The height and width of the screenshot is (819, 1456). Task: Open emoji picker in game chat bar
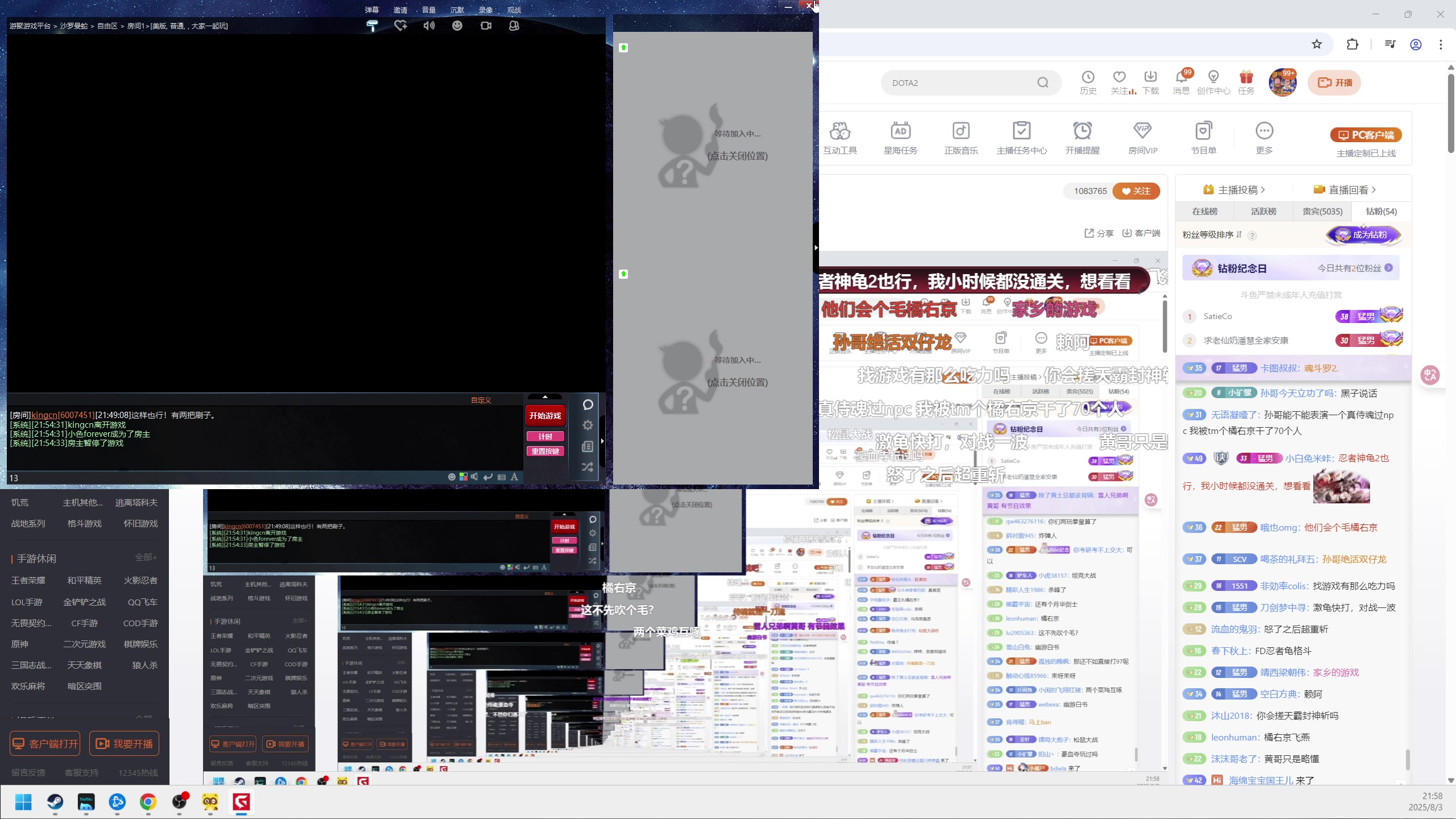click(x=452, y=477)
